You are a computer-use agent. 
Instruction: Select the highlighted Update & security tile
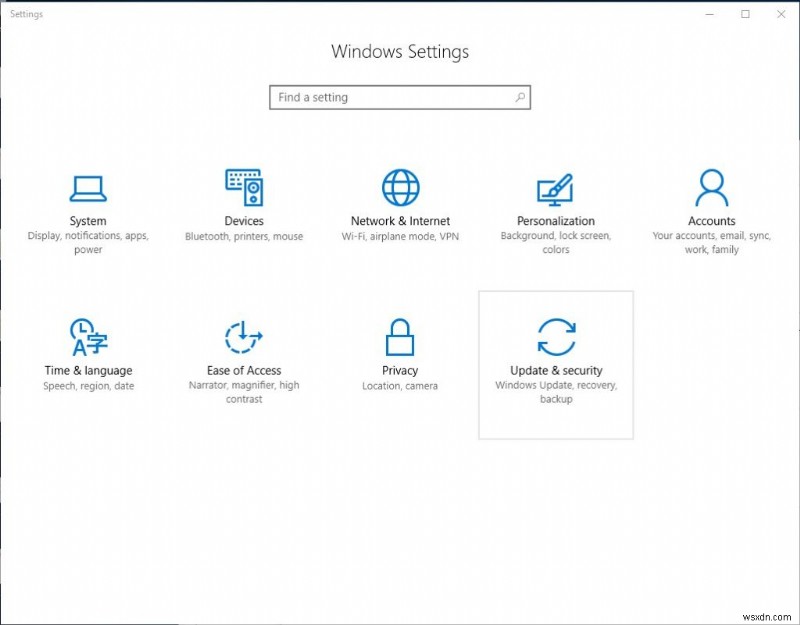click(556, 363)
